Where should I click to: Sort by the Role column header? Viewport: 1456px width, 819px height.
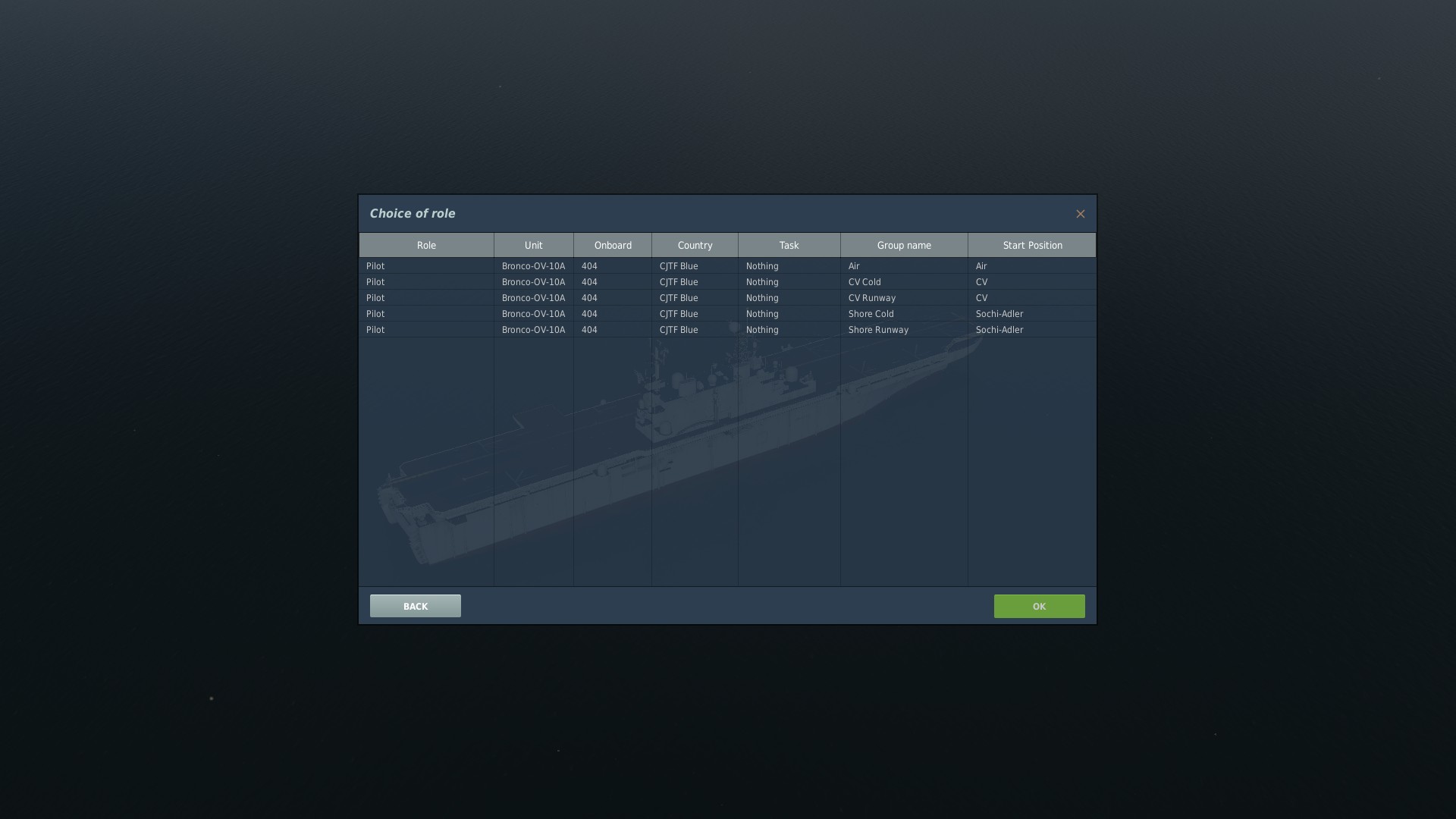[x=426, y=245]
